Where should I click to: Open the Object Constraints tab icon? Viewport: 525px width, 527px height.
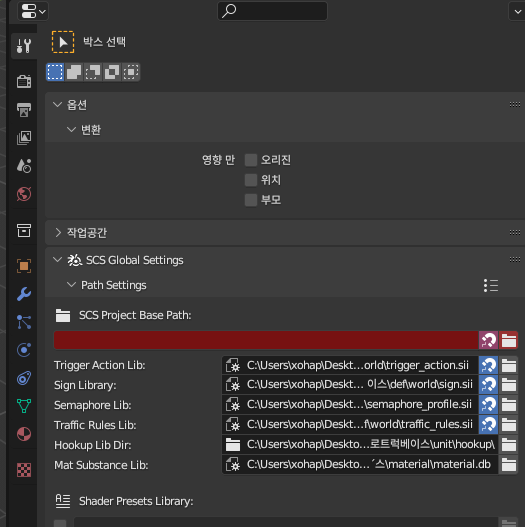click(x=24, y=378)
